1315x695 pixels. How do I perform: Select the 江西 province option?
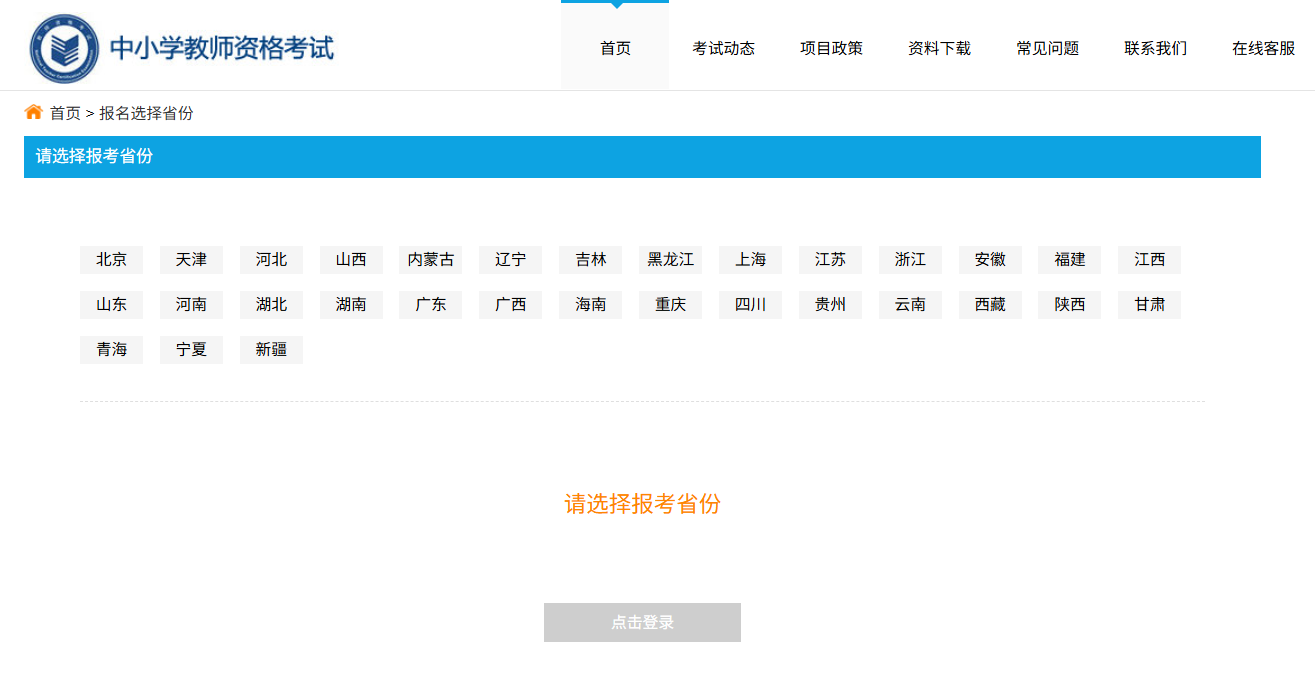1149,260
